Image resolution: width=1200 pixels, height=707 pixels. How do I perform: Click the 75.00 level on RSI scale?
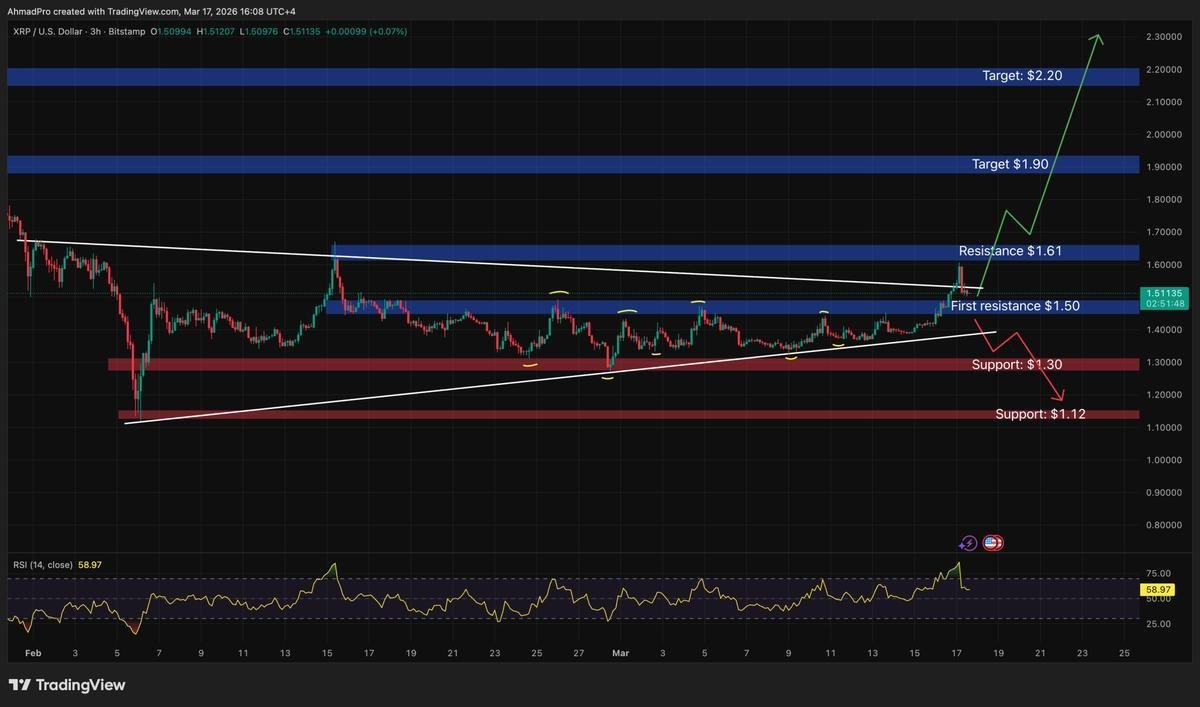[1156, 576]
